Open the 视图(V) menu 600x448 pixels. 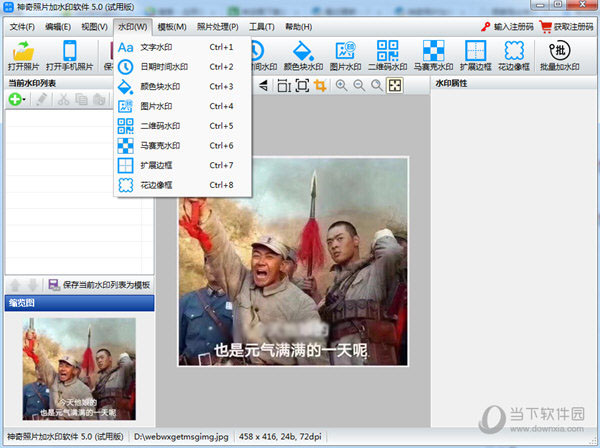click(95, 27)
